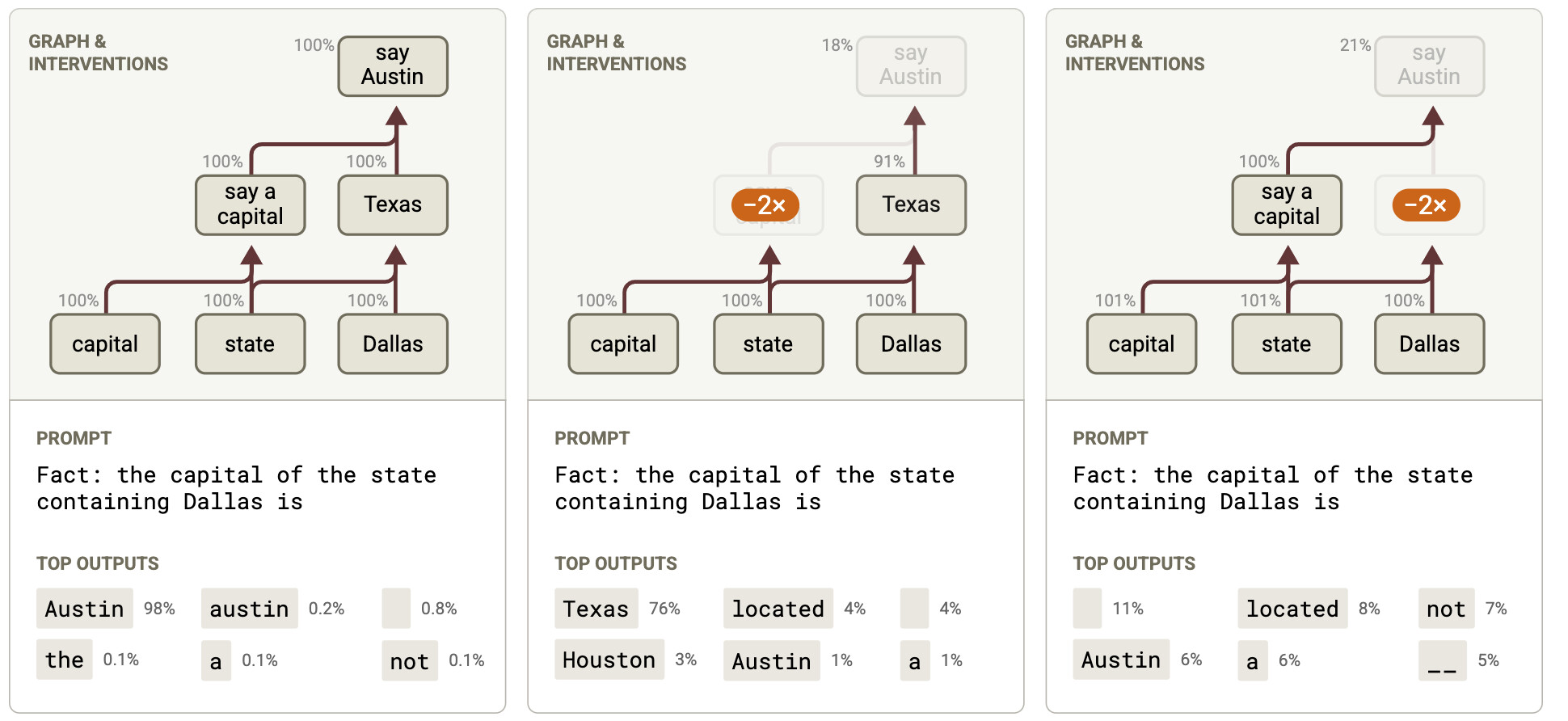This screenshot has height=721, width=1568.
Task: Click the 'Dallas' node in right graph
Action: (1430, 344)
